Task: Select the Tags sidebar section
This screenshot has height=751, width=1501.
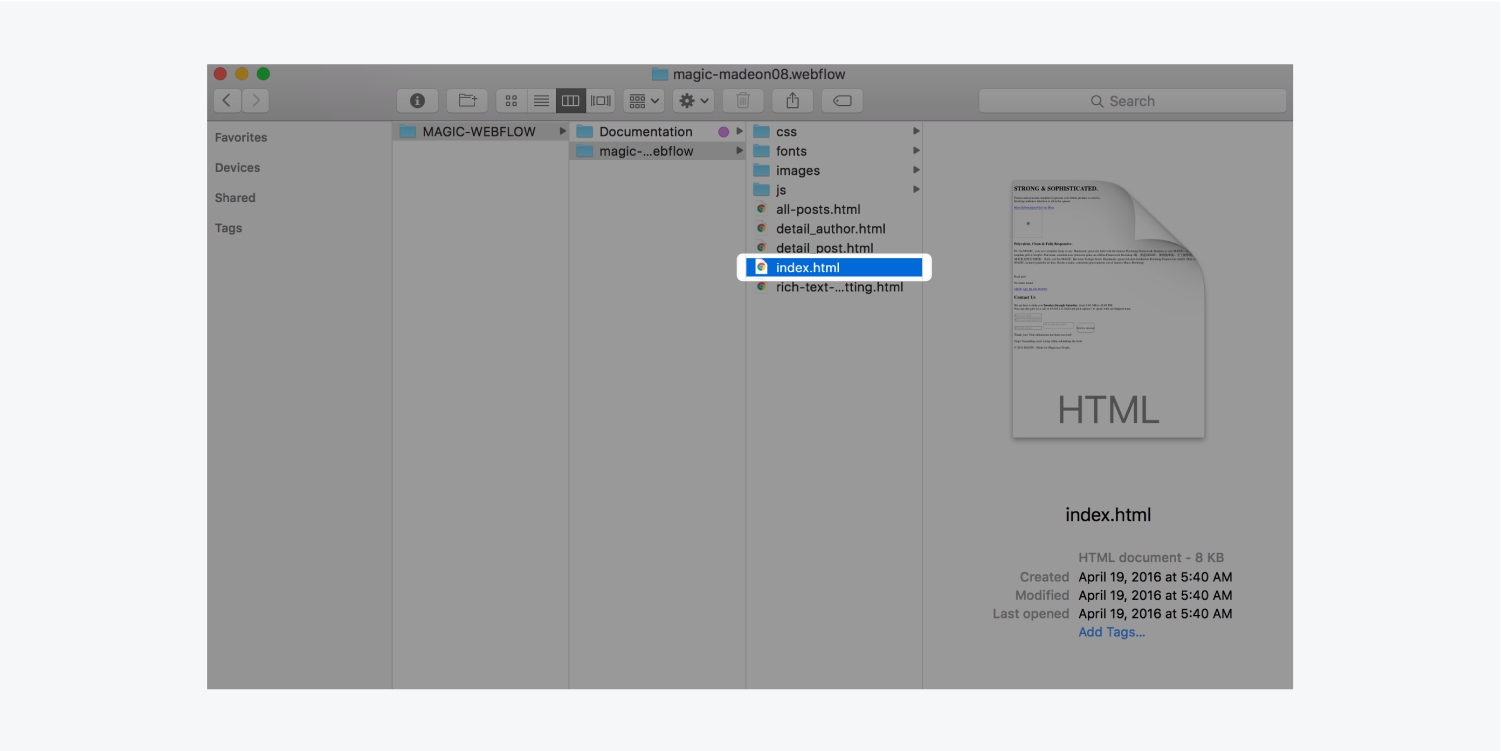Action: click(x=228, y=228)
